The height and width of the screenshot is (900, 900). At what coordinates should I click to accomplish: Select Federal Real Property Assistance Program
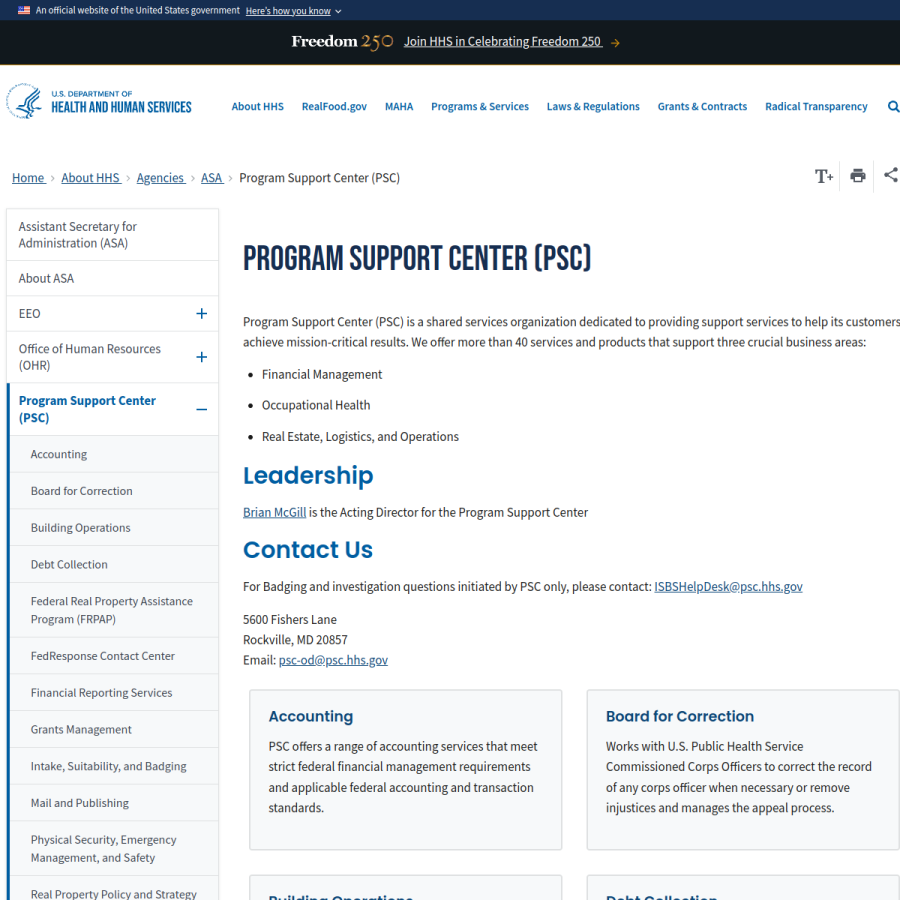pos(114,610)
